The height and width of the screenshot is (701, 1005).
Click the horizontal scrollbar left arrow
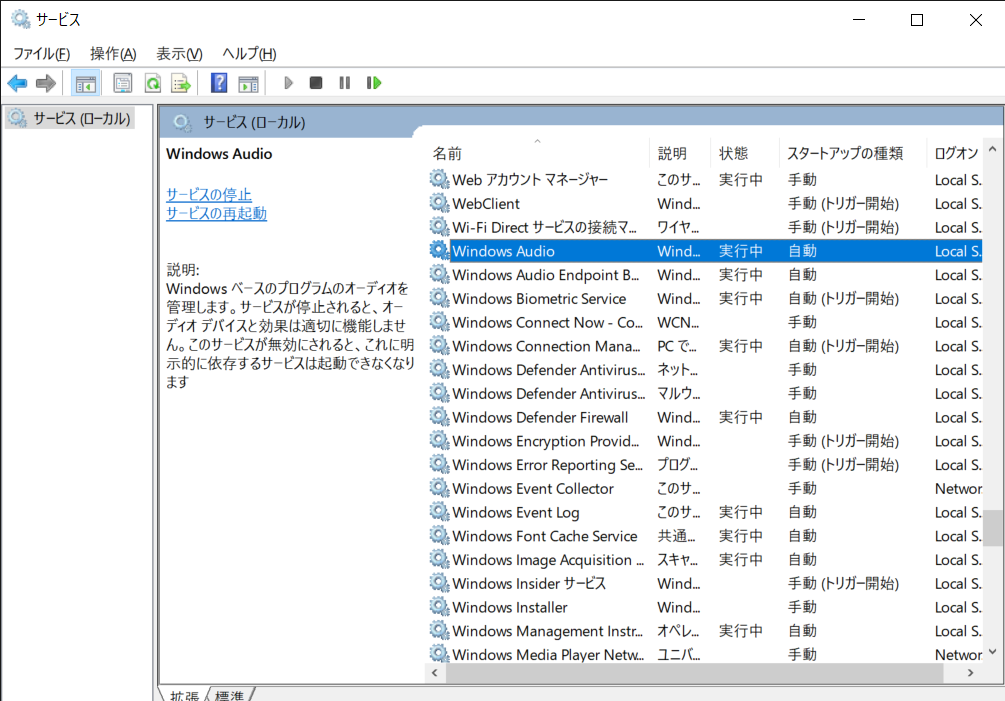click(x=435, y=673)
